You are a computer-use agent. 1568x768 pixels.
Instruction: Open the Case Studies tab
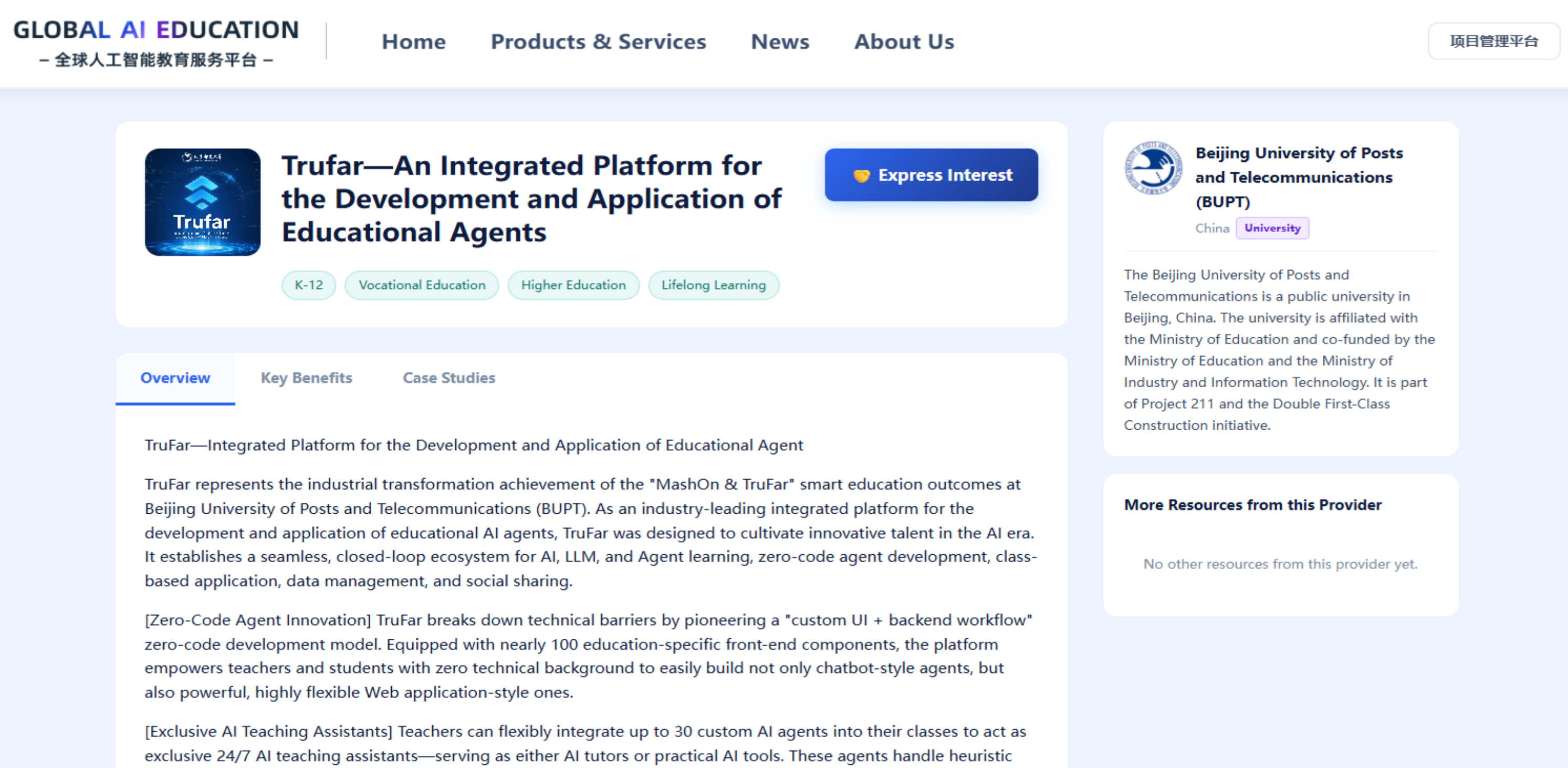tap(448, 378)
